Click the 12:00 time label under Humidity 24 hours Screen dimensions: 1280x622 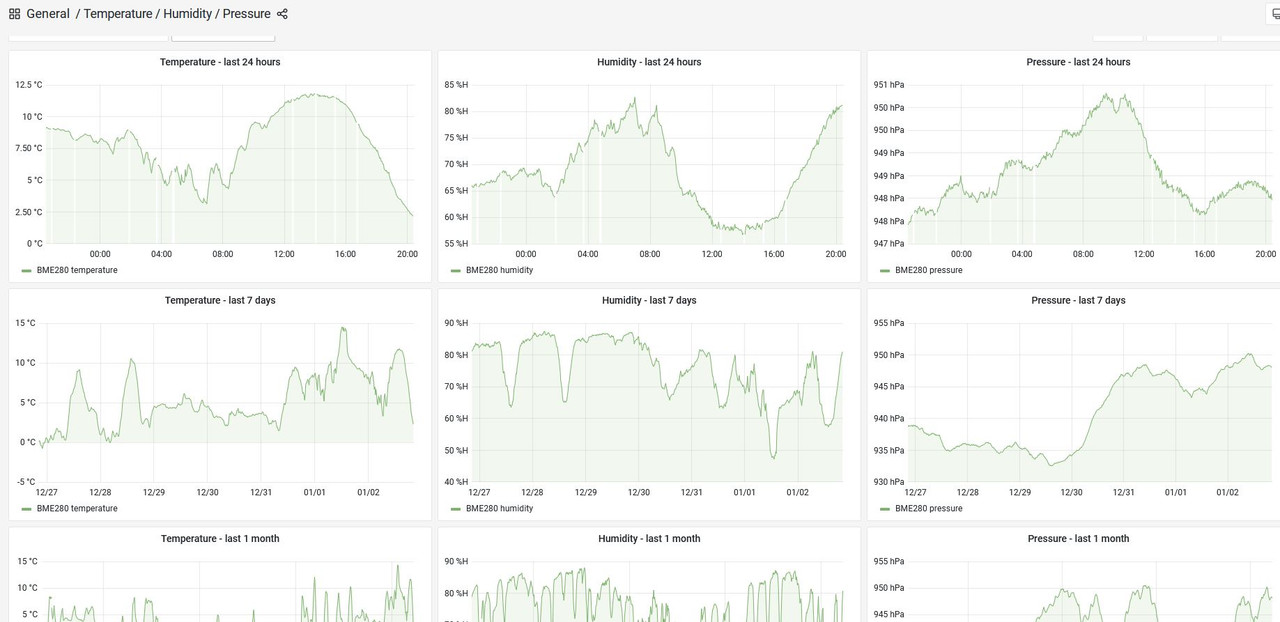click(712, 254)
